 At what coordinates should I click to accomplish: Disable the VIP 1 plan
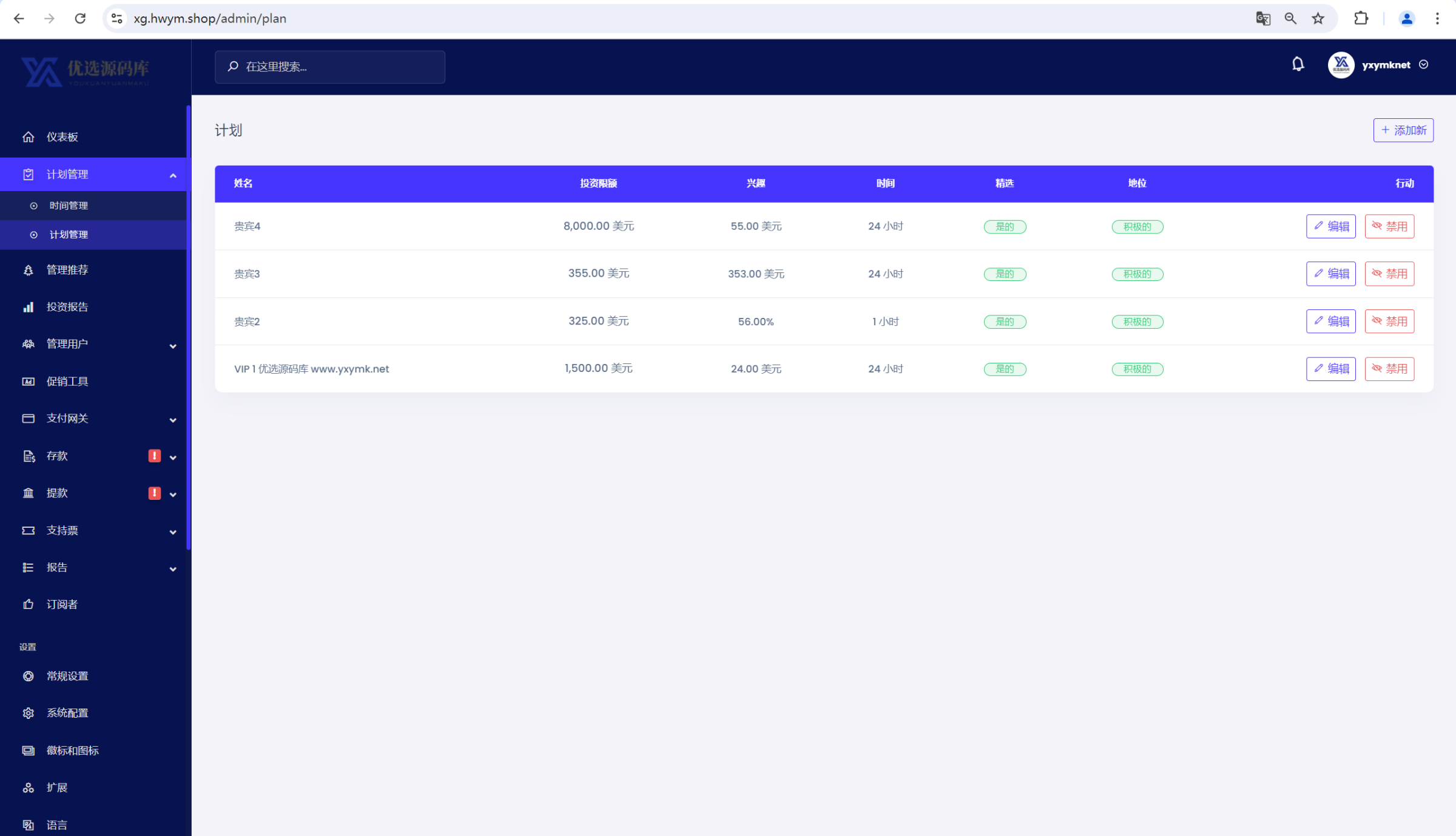pyautogui.click(x=1389, y=369)
